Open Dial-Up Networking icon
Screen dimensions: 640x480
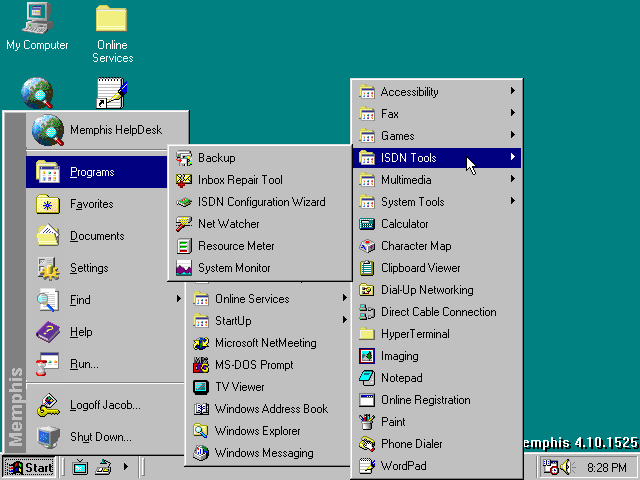[x=367, y=290]
